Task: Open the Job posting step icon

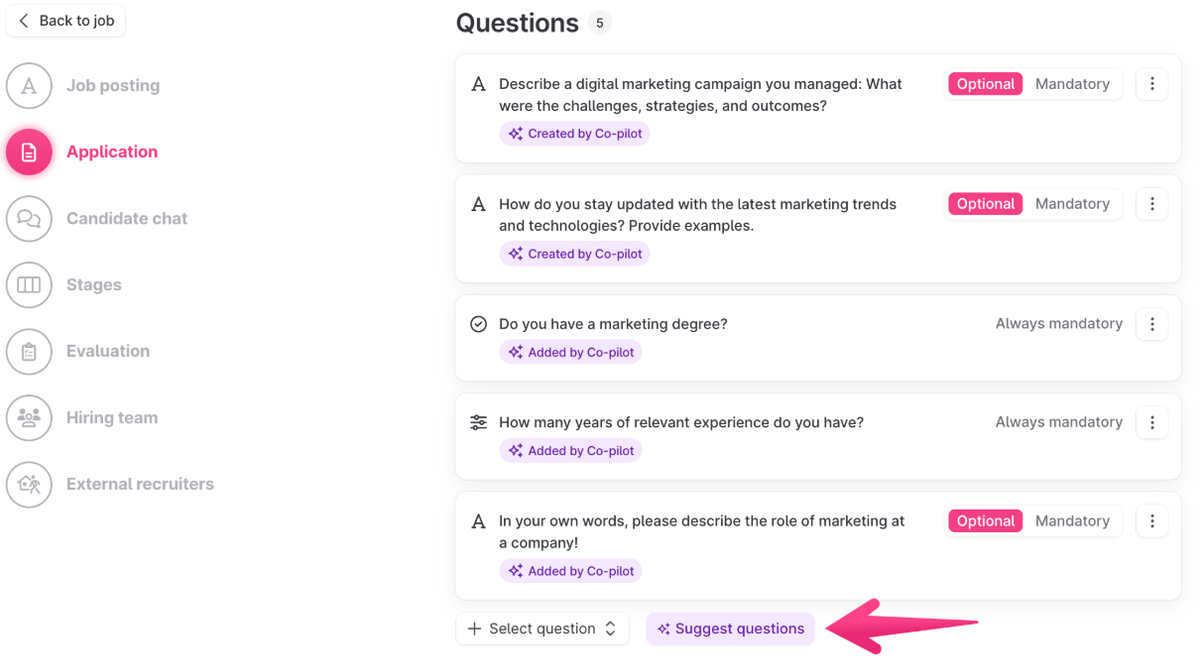Action: coord(29,86)
